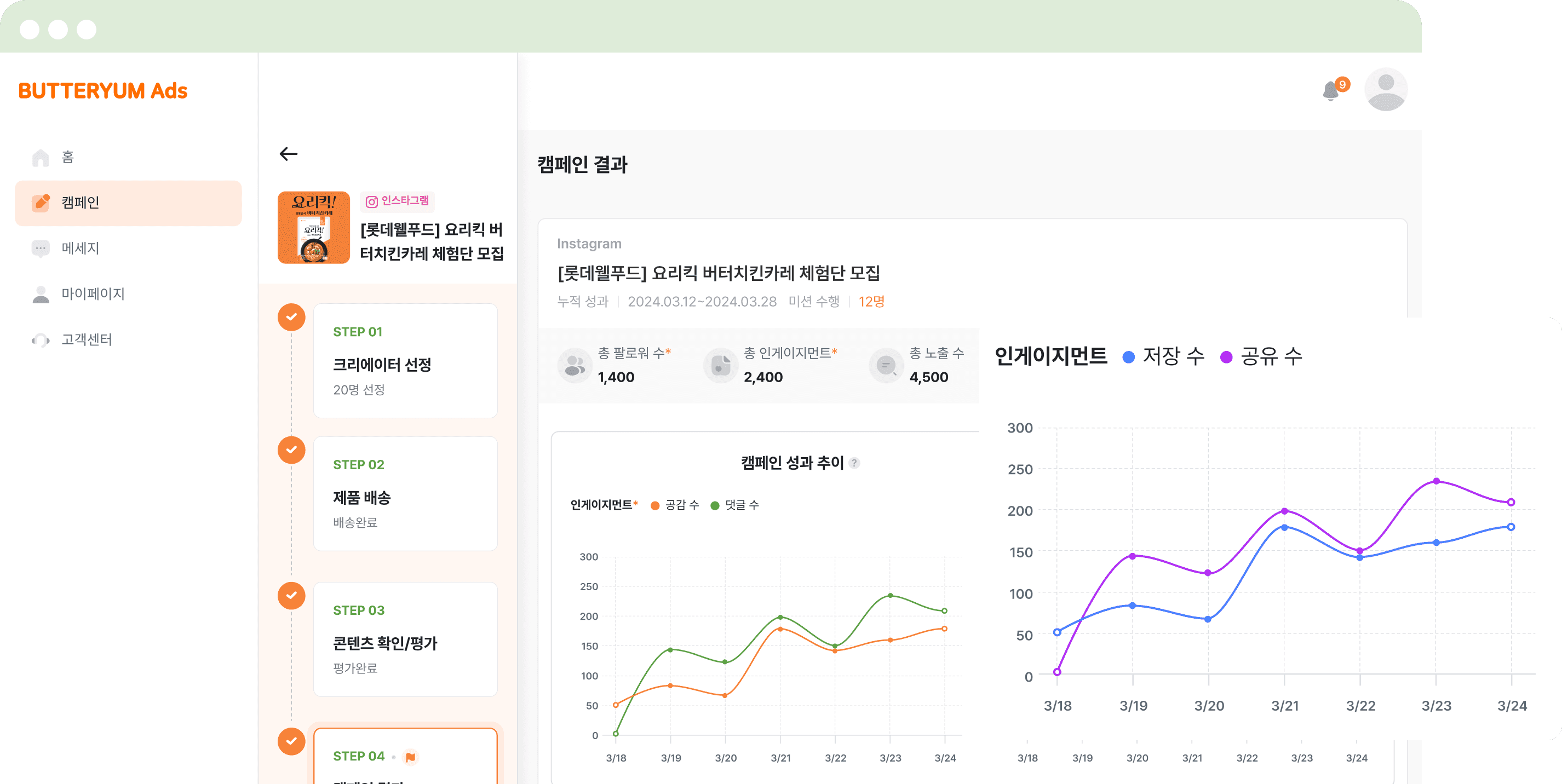This screenshot has width=1562, height=784.
Task: Click the 요리킥 campaign thumbnail image
Action: 313,227
